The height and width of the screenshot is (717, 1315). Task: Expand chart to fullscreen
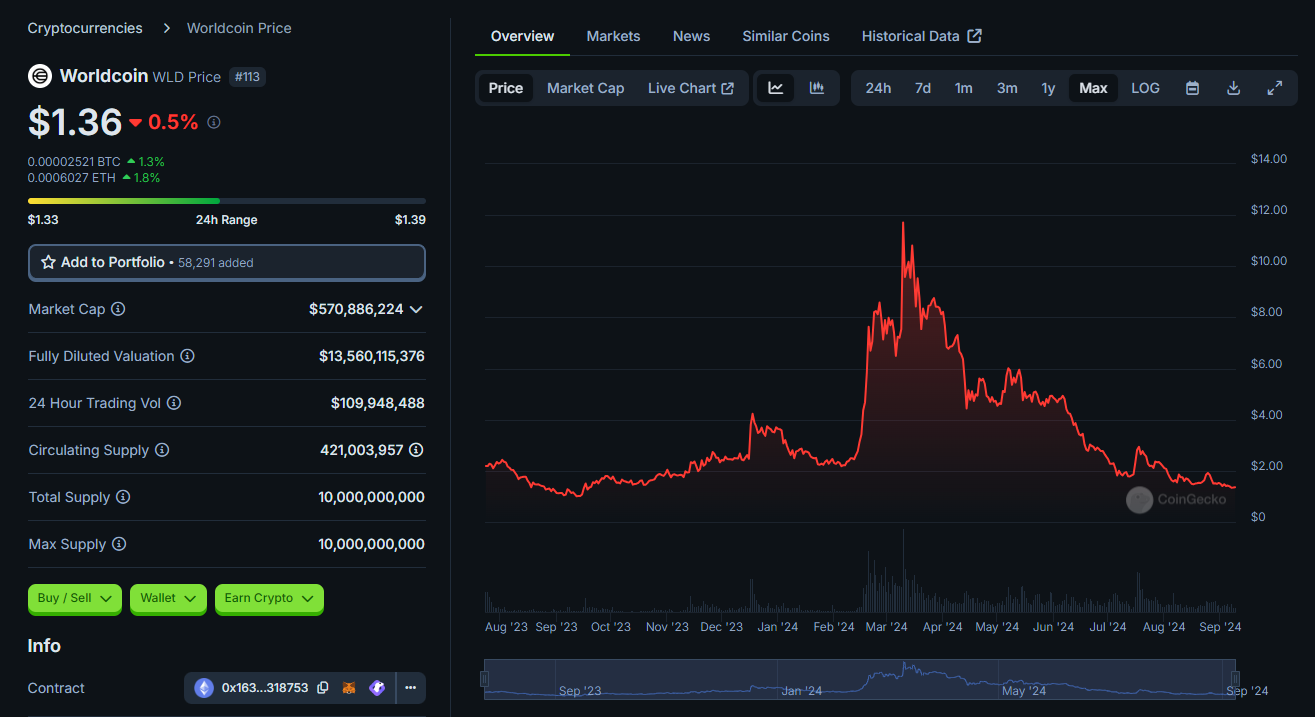[1275, 88]
